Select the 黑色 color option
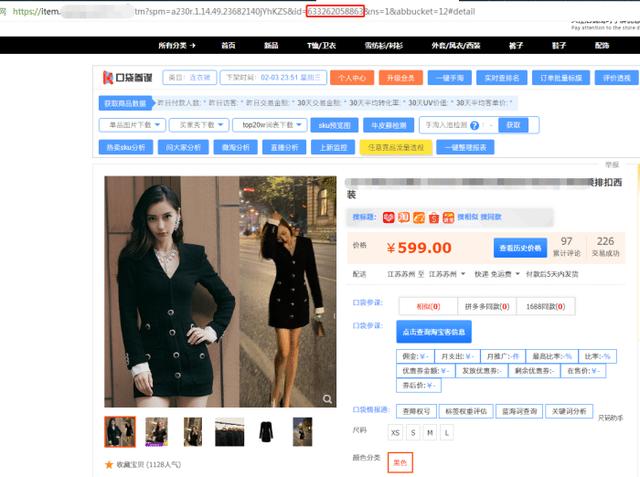Screen dimensions: 640x477 (x=400, y=462)
